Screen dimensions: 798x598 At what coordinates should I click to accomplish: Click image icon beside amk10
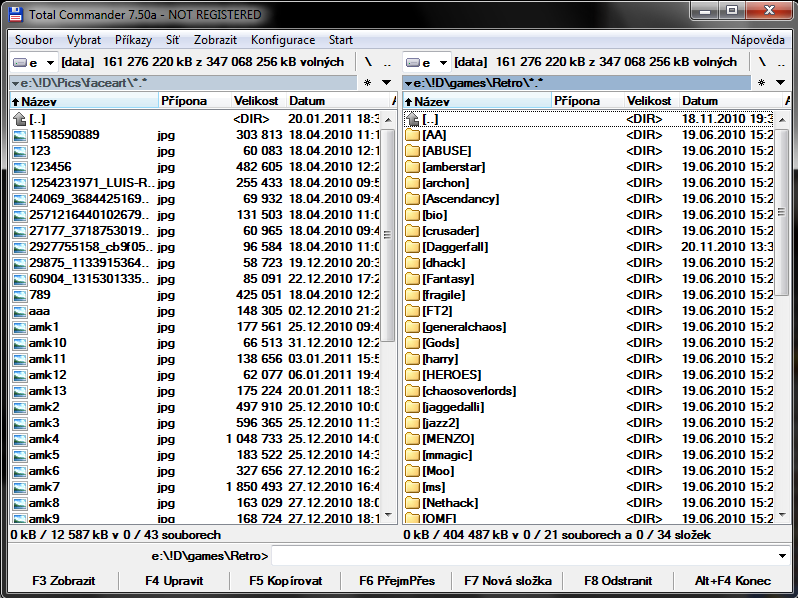point(20,344)
